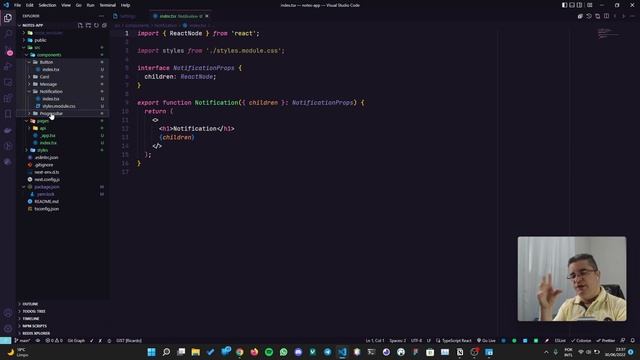
Task: Open File Explorer from taskbar
Action: click(196, 352)
